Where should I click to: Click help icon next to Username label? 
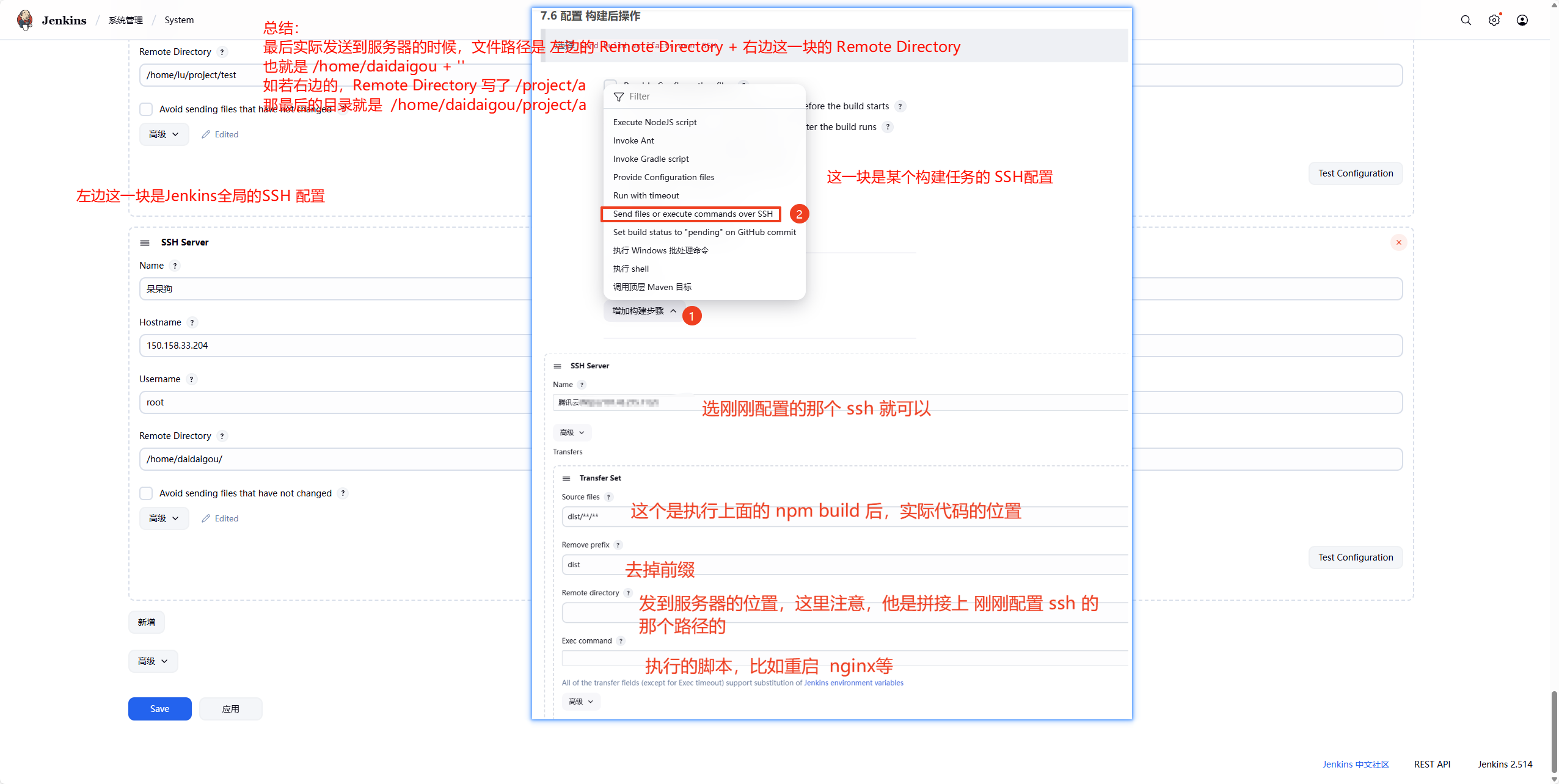coord(191,379)
